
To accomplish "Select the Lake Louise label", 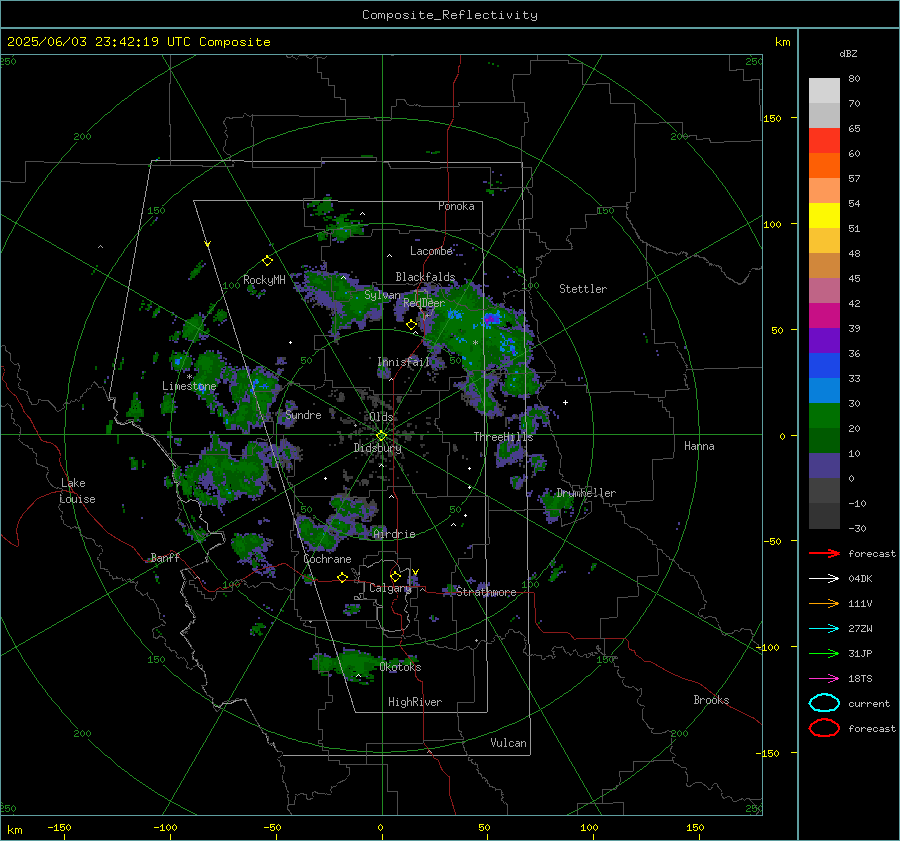I will click(x=78, y=491).
